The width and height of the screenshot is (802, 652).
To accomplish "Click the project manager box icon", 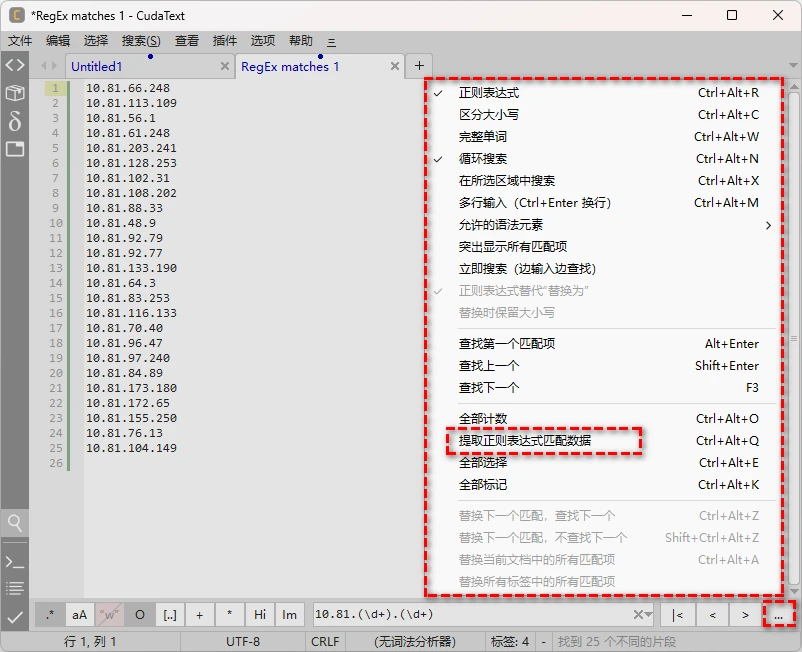I will (x=14, y=93).
